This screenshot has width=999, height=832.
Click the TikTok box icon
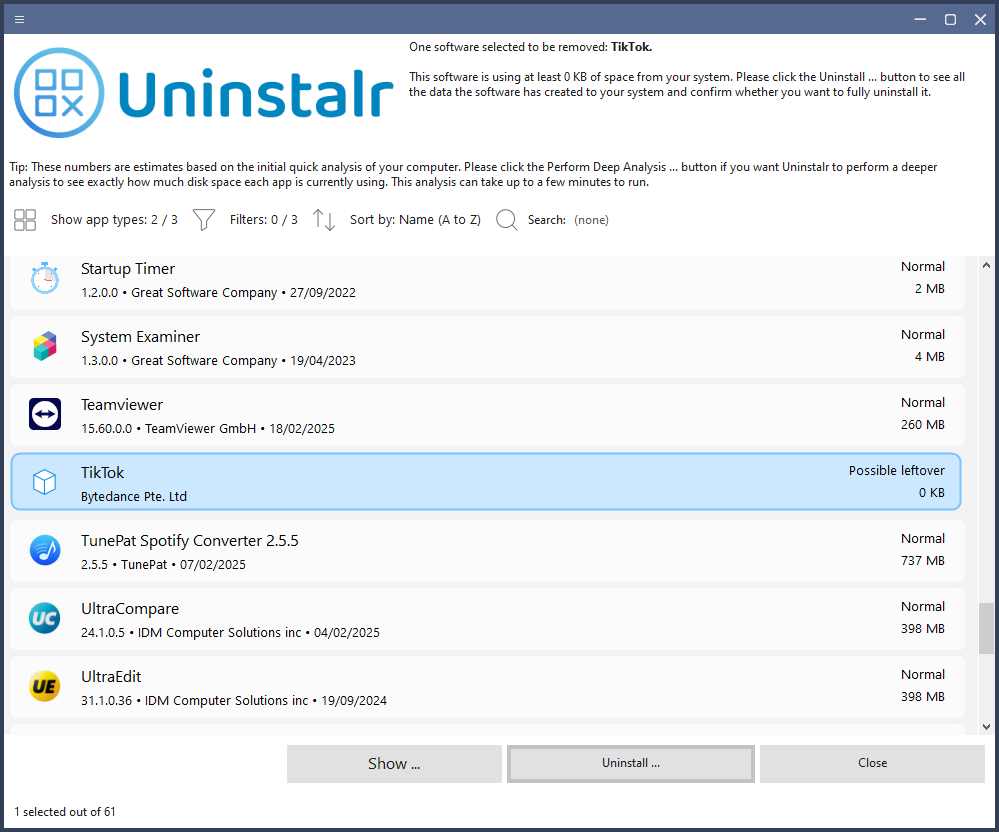45,482
